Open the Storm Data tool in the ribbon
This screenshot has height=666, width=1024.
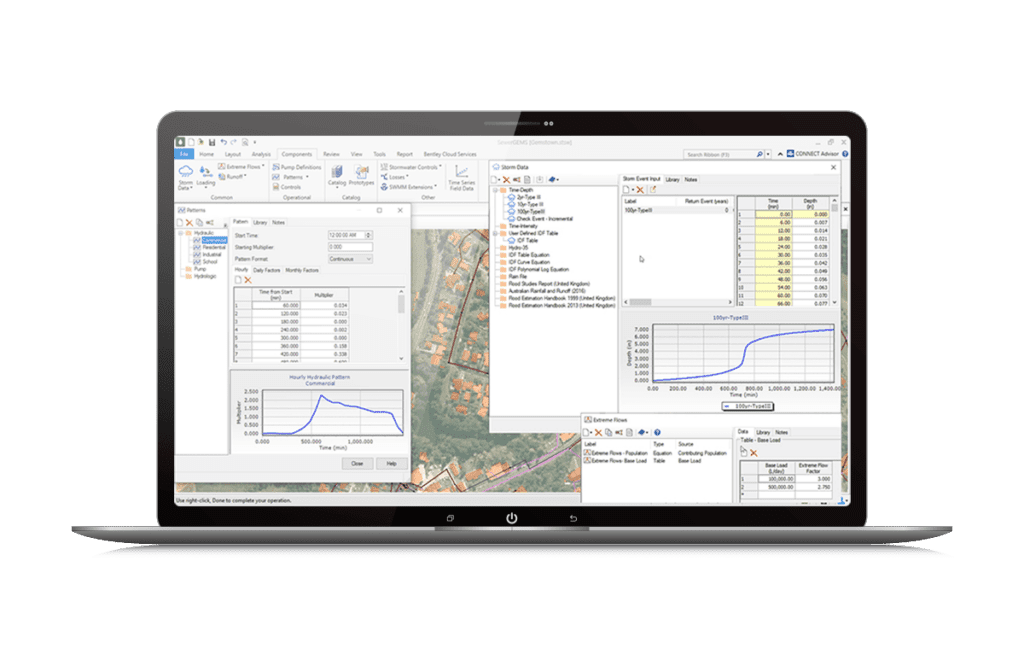(x=186, y=172)
